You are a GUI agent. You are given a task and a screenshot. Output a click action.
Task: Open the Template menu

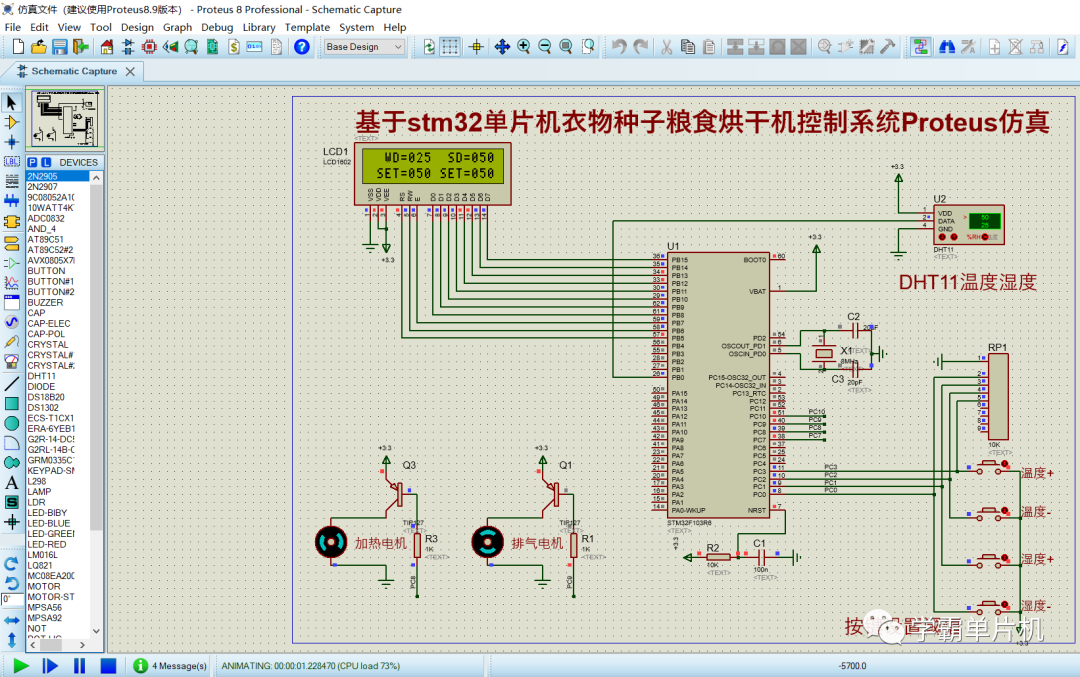(x=307, y=27)
